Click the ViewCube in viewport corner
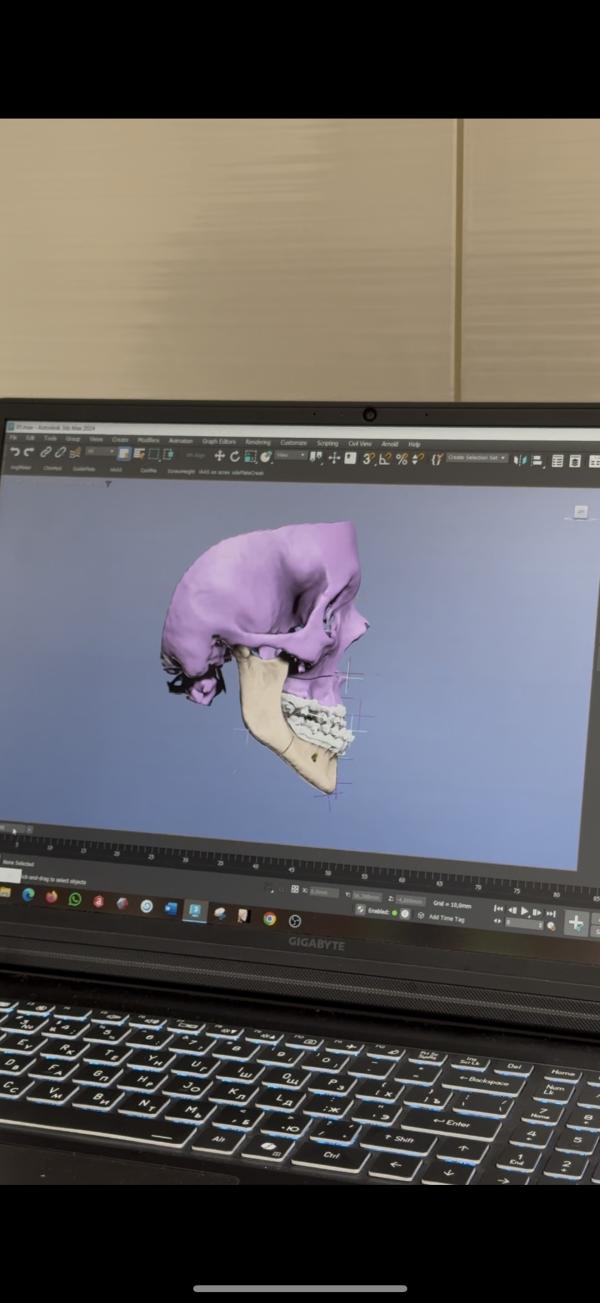600x1303 pixels. (580, 512)
